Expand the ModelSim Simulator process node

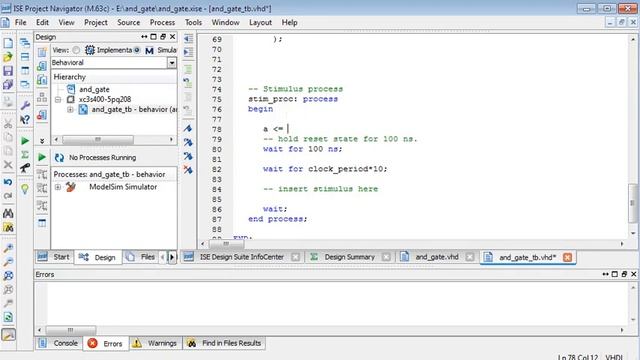tap(58, 187)
